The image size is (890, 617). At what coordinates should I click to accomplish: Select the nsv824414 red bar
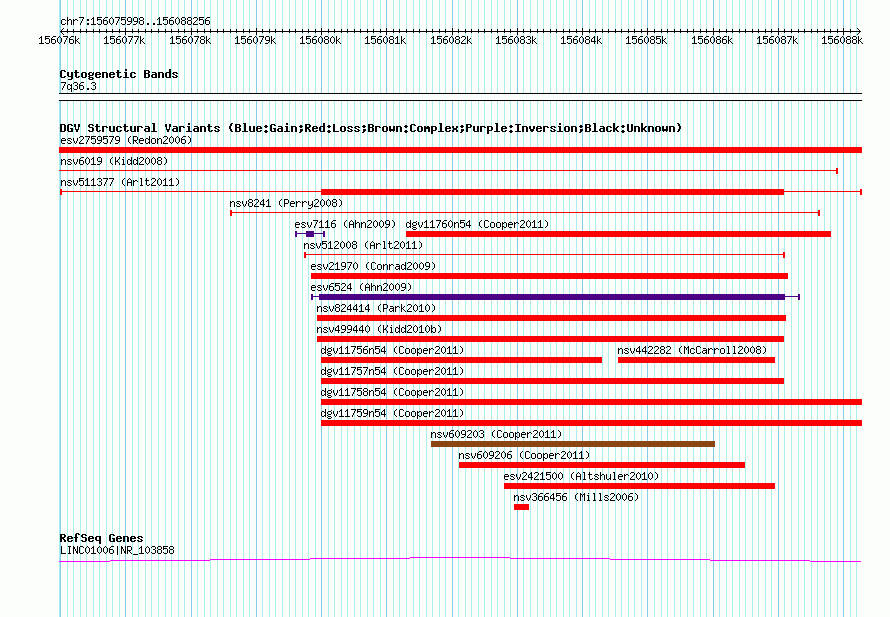(551, 318)
